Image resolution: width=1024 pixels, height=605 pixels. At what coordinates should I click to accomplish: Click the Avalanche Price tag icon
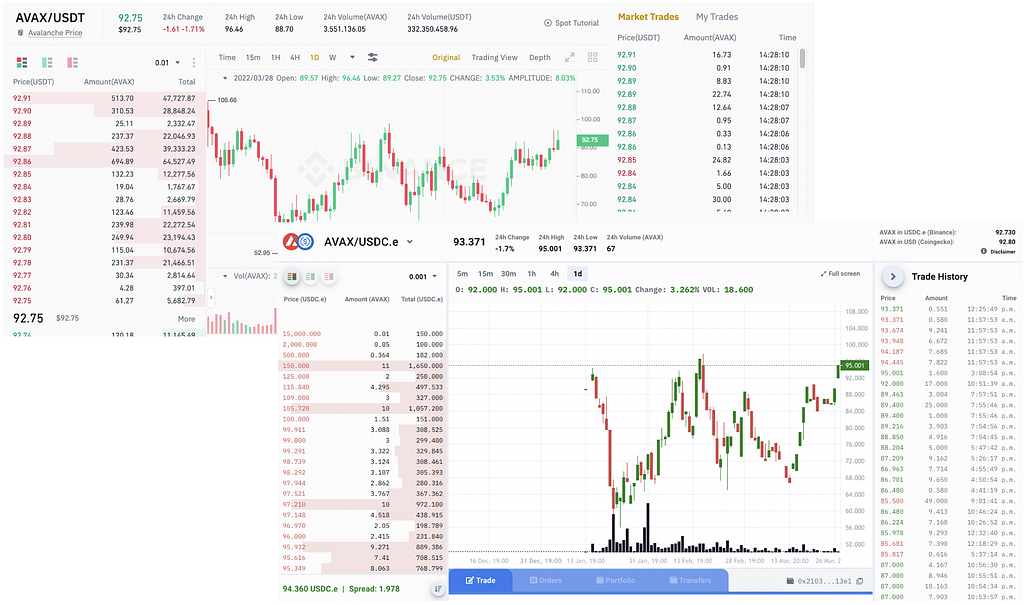pos(21,33)
